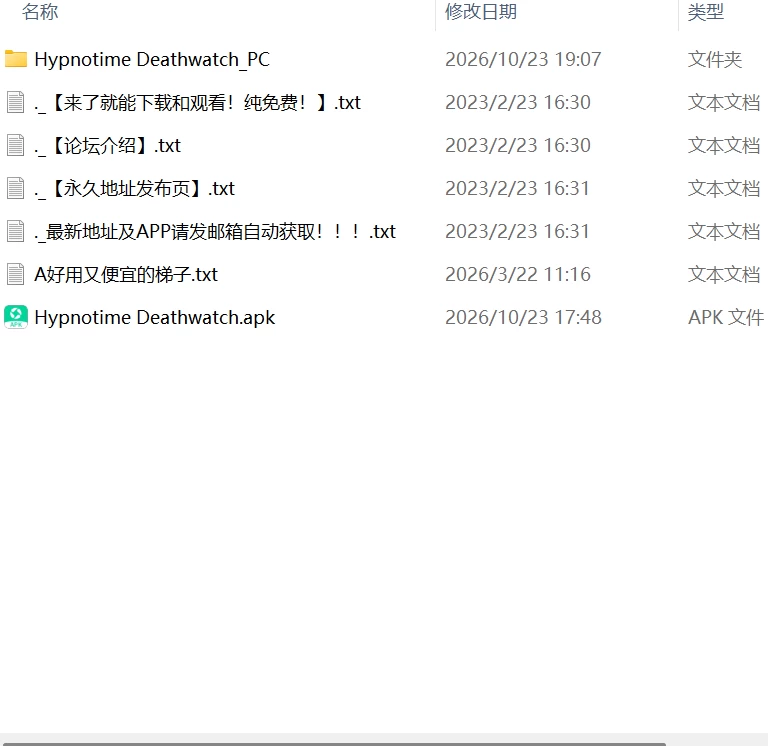Click 文本文档 type in 永久地址发布页 row
This screenshot has height=746, width=768.
(724, 189)
